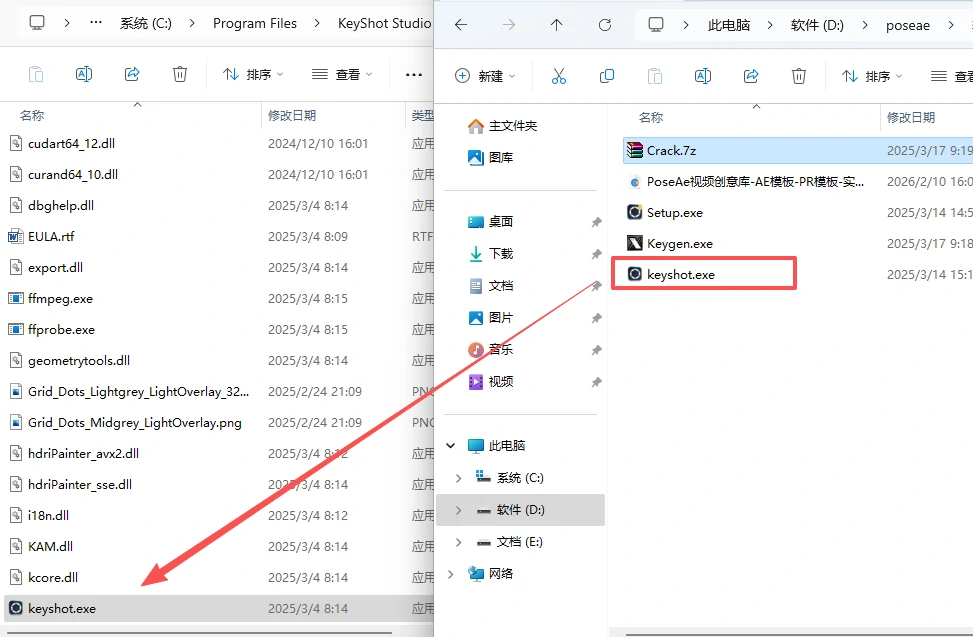Click Rename icon in left window toolbar
The width and height of the screenshot is (973, 637).
click(84, 74)
